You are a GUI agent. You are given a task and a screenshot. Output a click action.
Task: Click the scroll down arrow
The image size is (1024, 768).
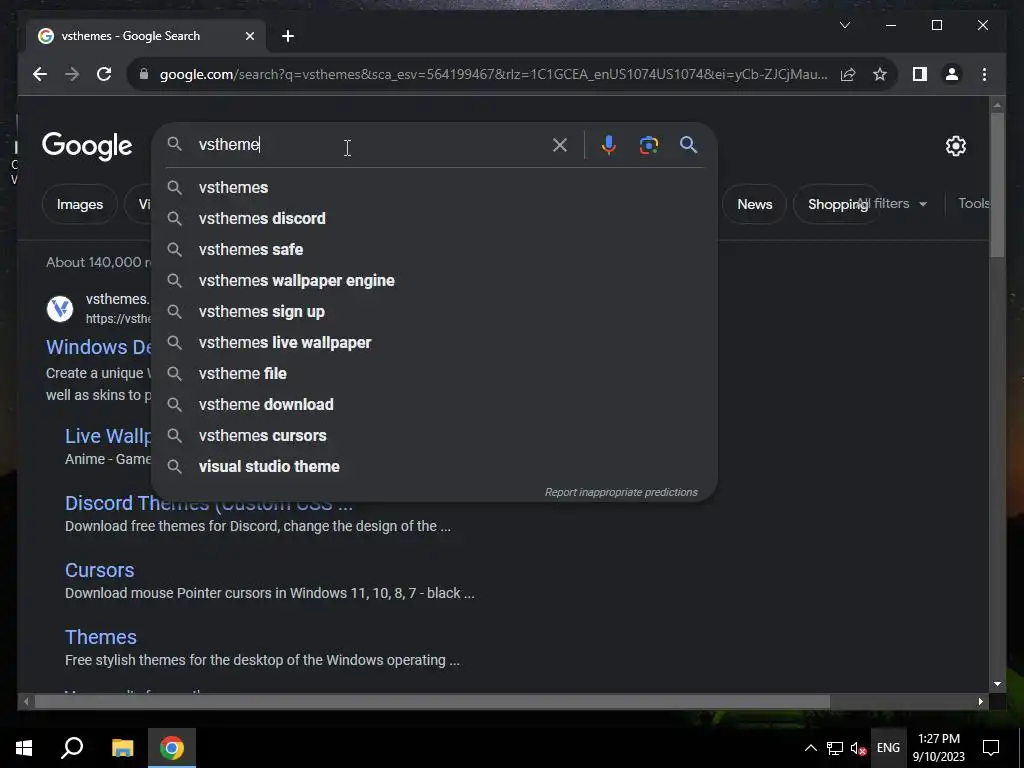[997, 684]
